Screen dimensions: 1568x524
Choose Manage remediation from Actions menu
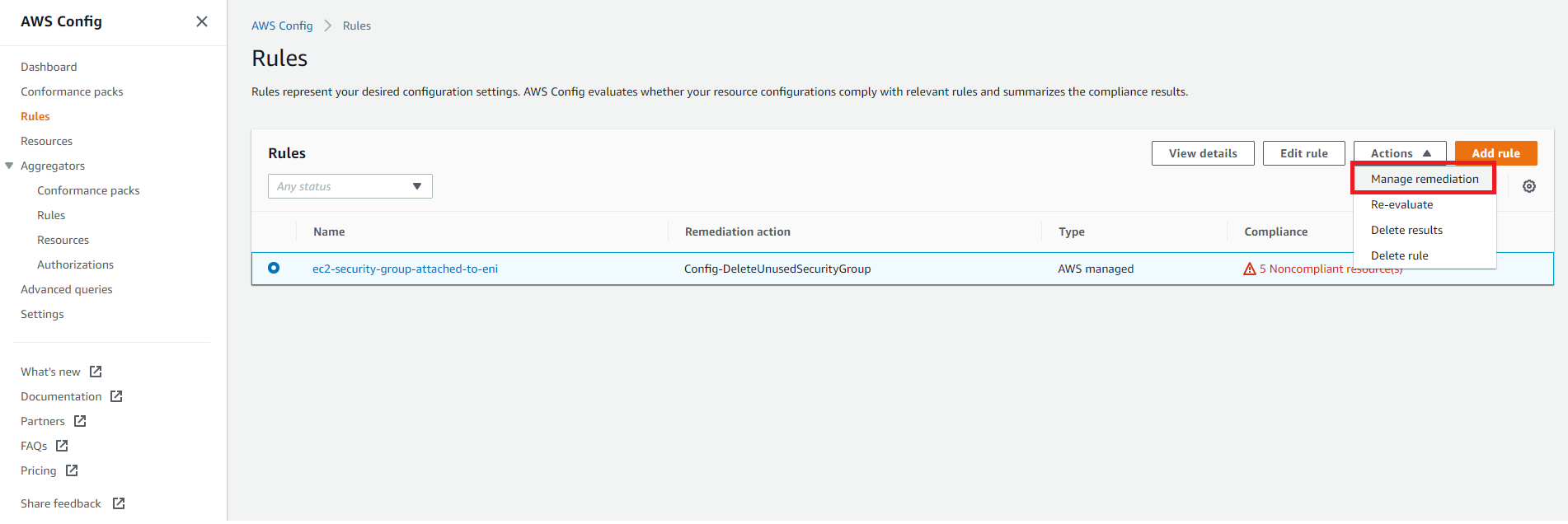click(x=1425, y=179)
